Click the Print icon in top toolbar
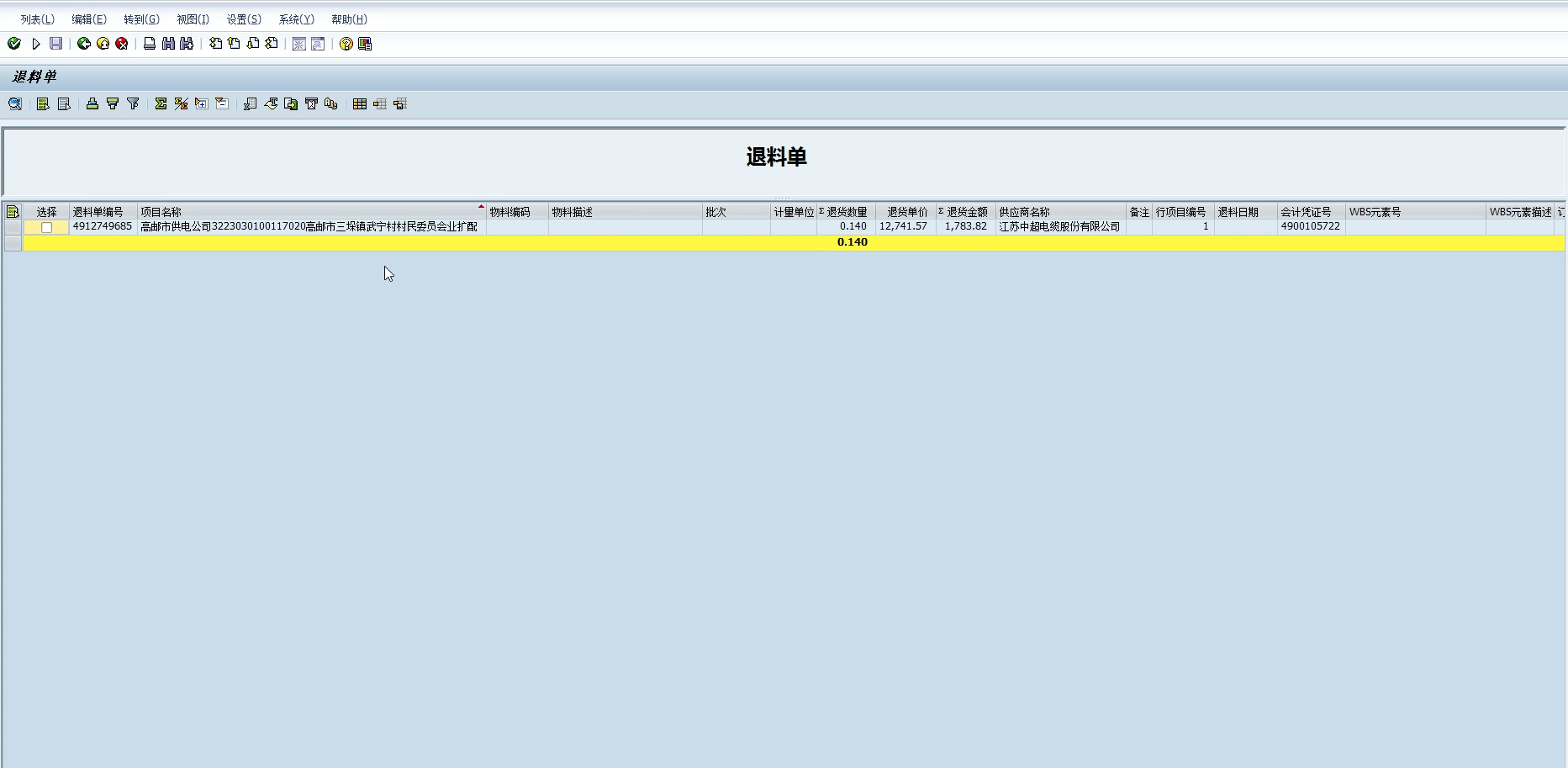This screenshot has width=1568, height=768. (x=150, y=44)
